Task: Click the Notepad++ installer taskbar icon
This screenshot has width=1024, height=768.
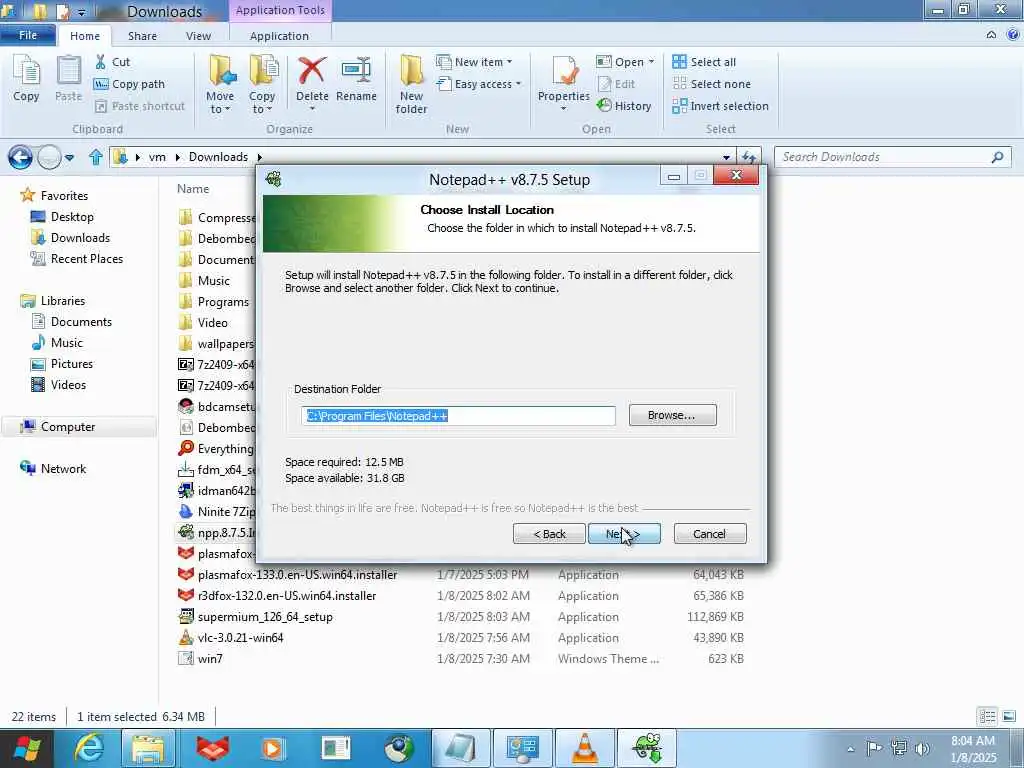Action: coord(647,748)
